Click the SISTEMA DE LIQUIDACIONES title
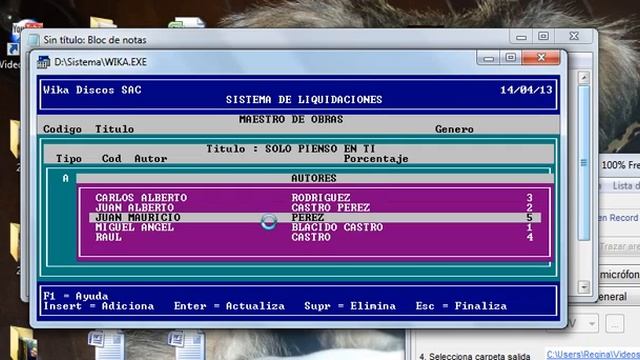 (x=304, y=100)
